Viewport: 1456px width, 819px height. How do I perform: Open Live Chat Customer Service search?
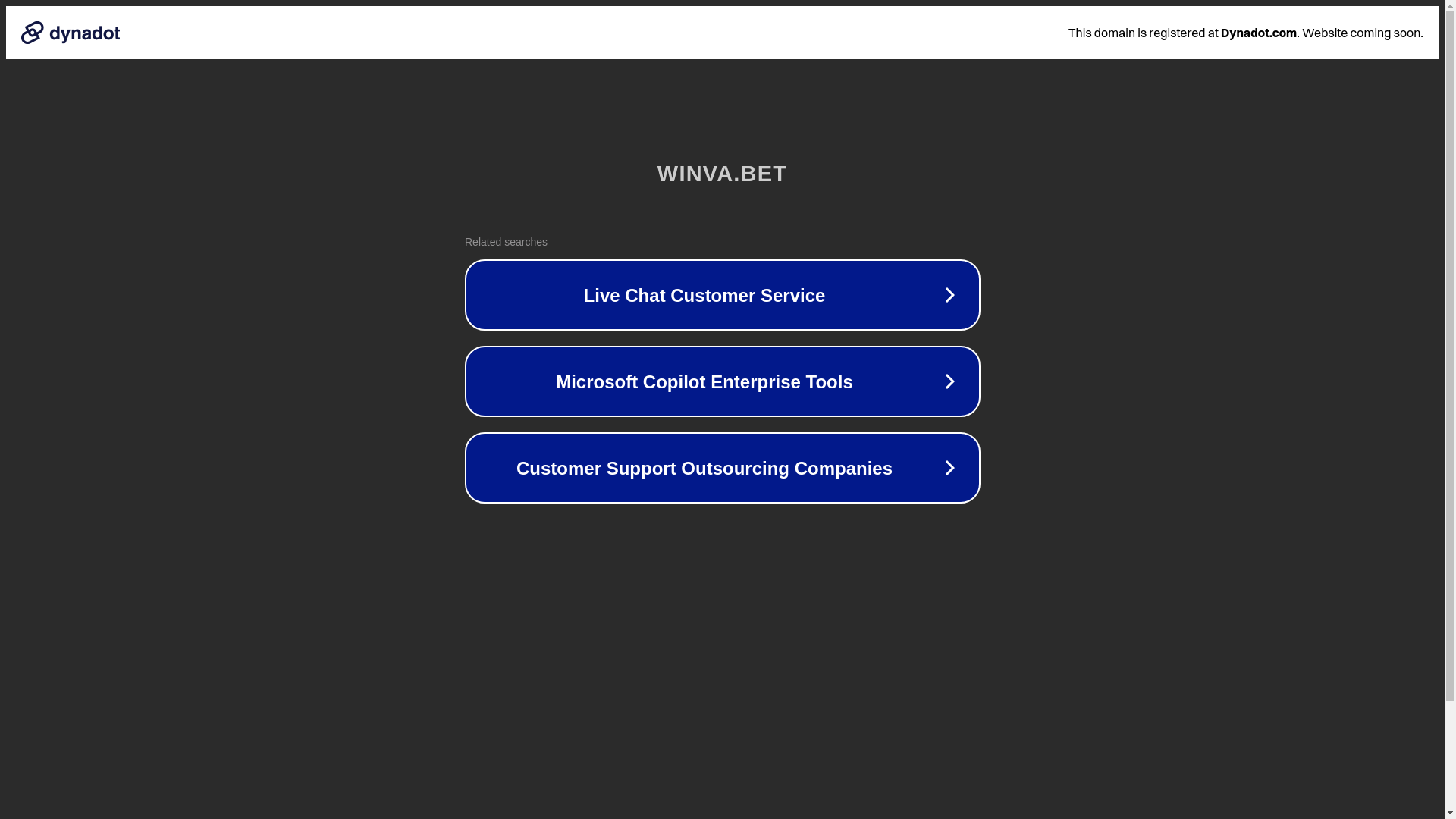pos(722,295)
